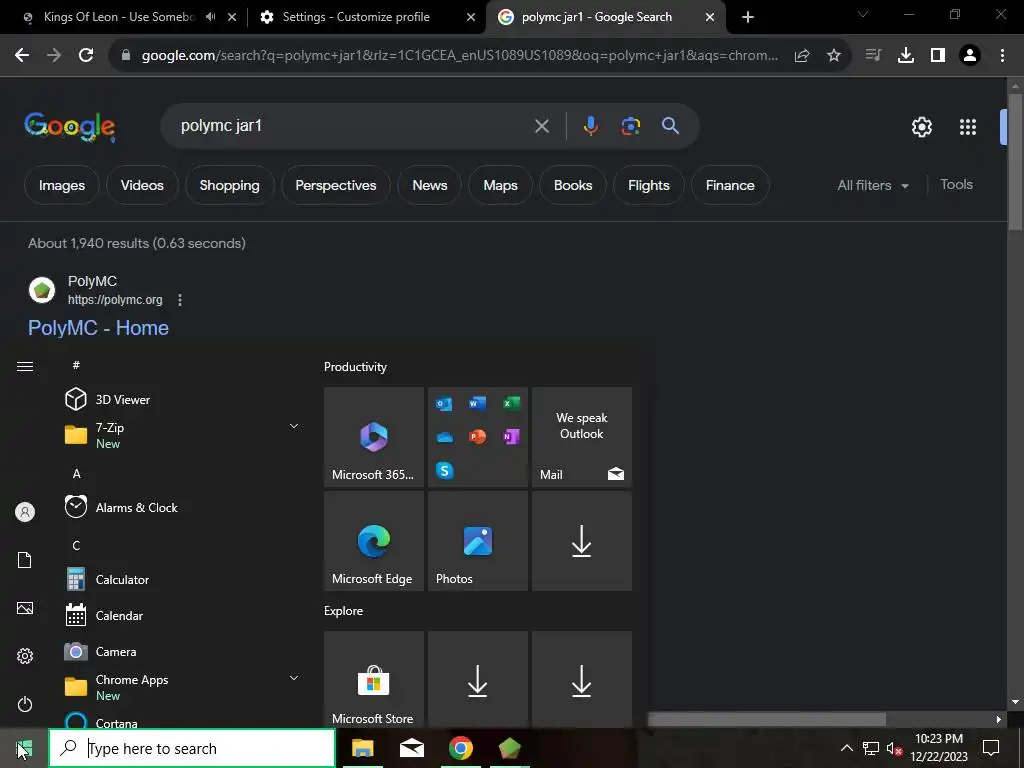Click the Chrome back arrow
The width and height of the screenshot is (1024, 768).
point(22,56)
